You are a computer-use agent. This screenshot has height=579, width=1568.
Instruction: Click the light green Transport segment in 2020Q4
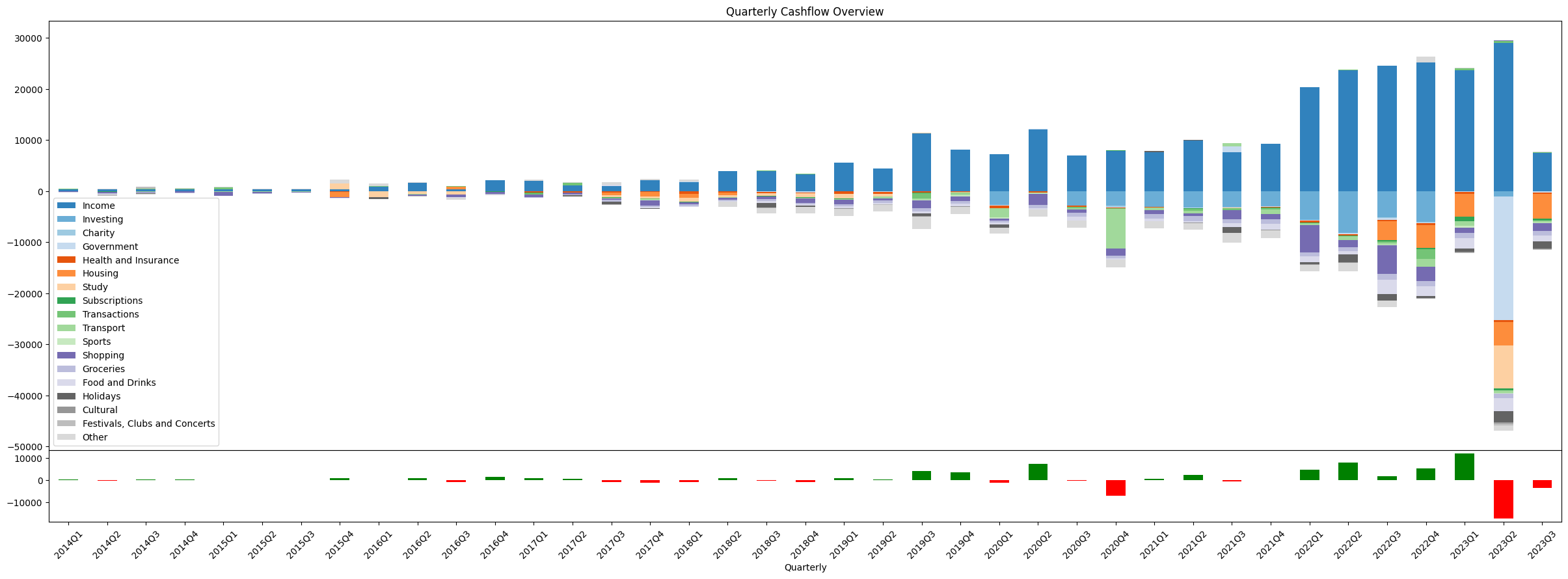[x=1115, y=228]
